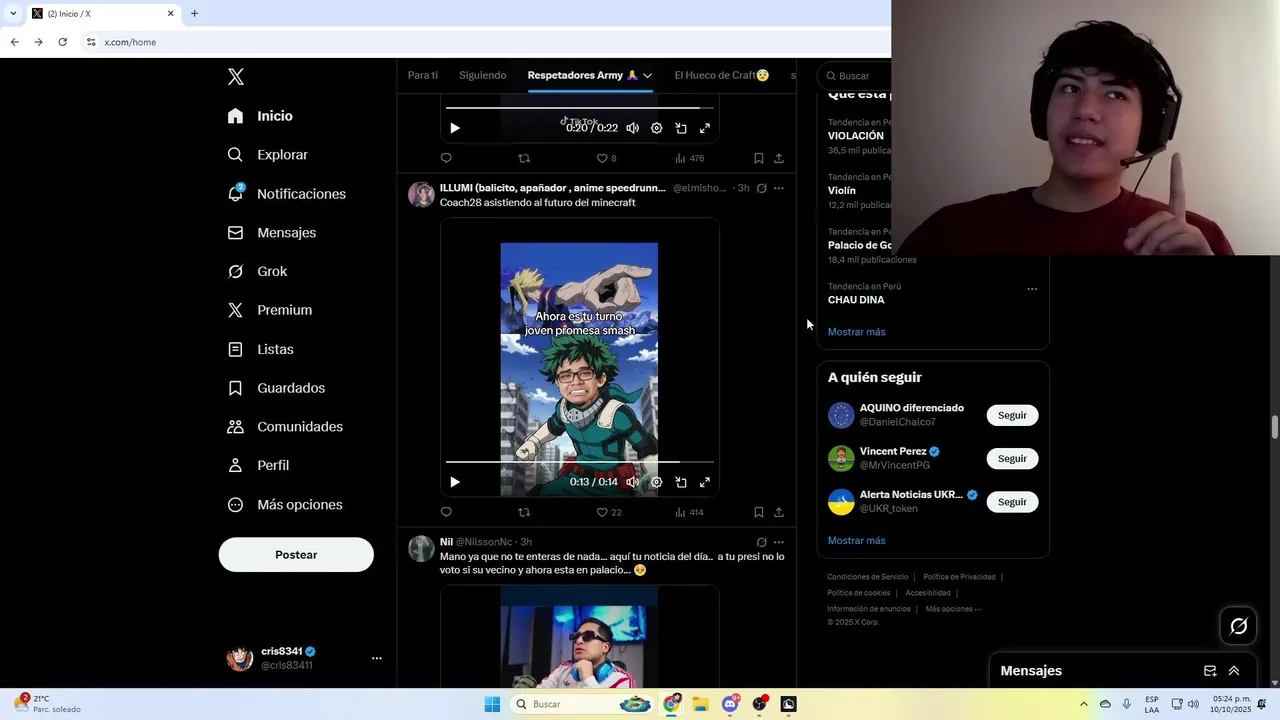Open floating Grok button
Screen dimensions: 1280x720
tap(1239, 626)
